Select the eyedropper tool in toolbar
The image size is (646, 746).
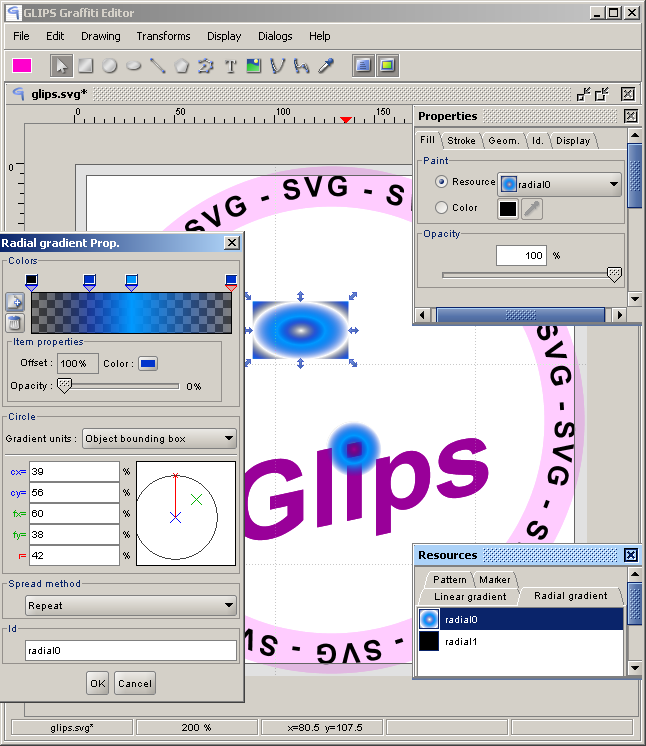(x=326, y=66)
